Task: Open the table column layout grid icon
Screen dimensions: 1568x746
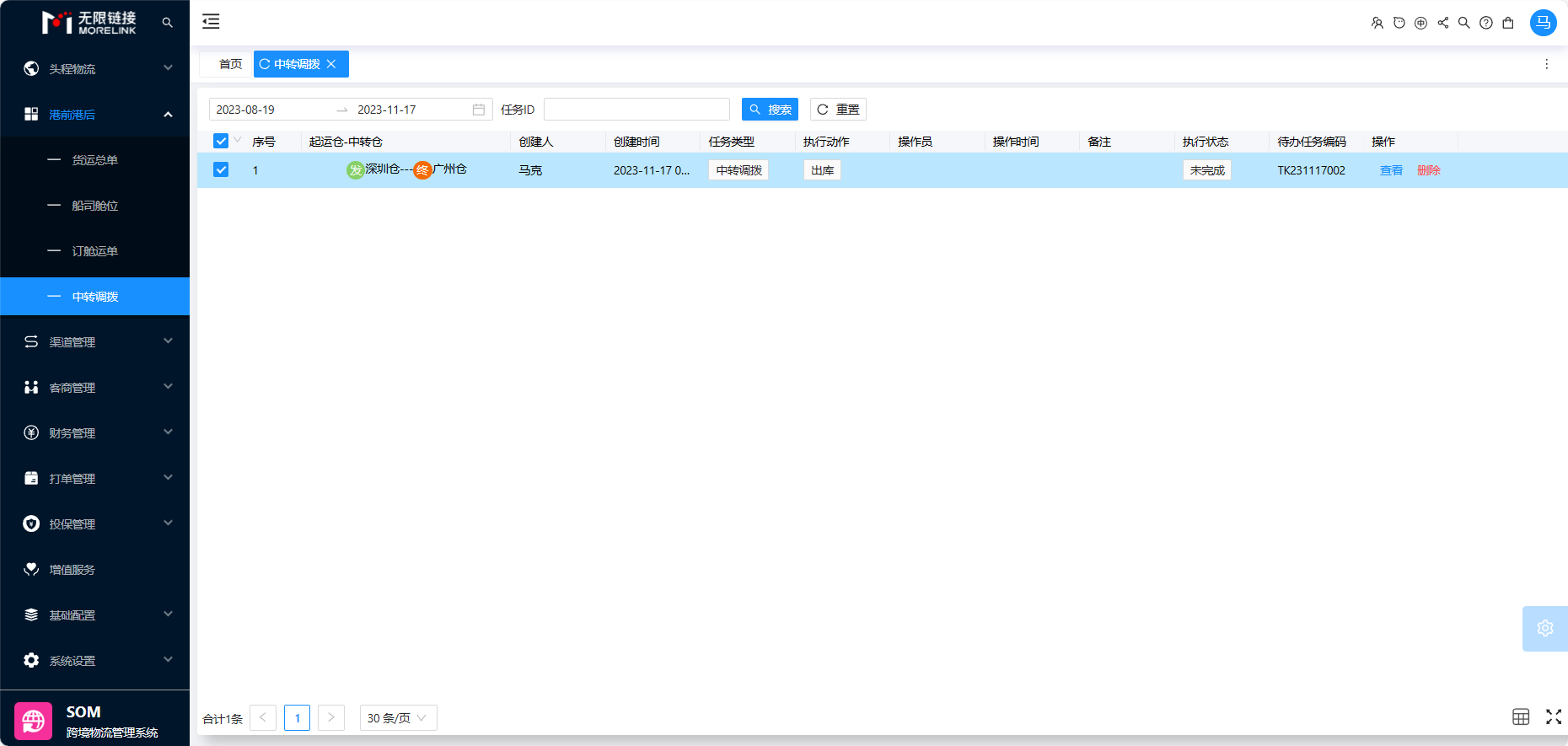Action: (x=1521, y=716)
